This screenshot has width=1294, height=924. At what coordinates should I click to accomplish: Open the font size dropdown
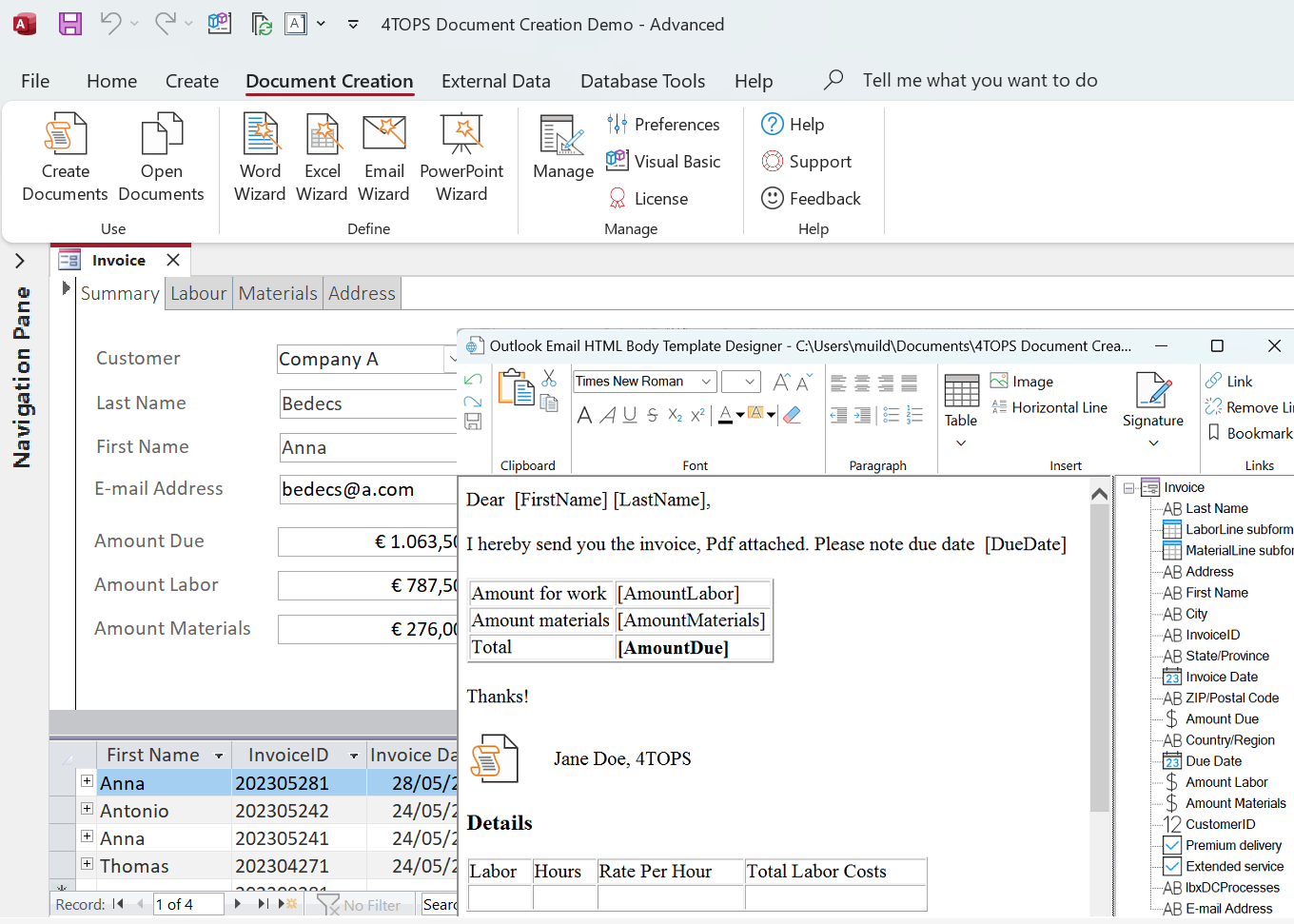[750, 382]
